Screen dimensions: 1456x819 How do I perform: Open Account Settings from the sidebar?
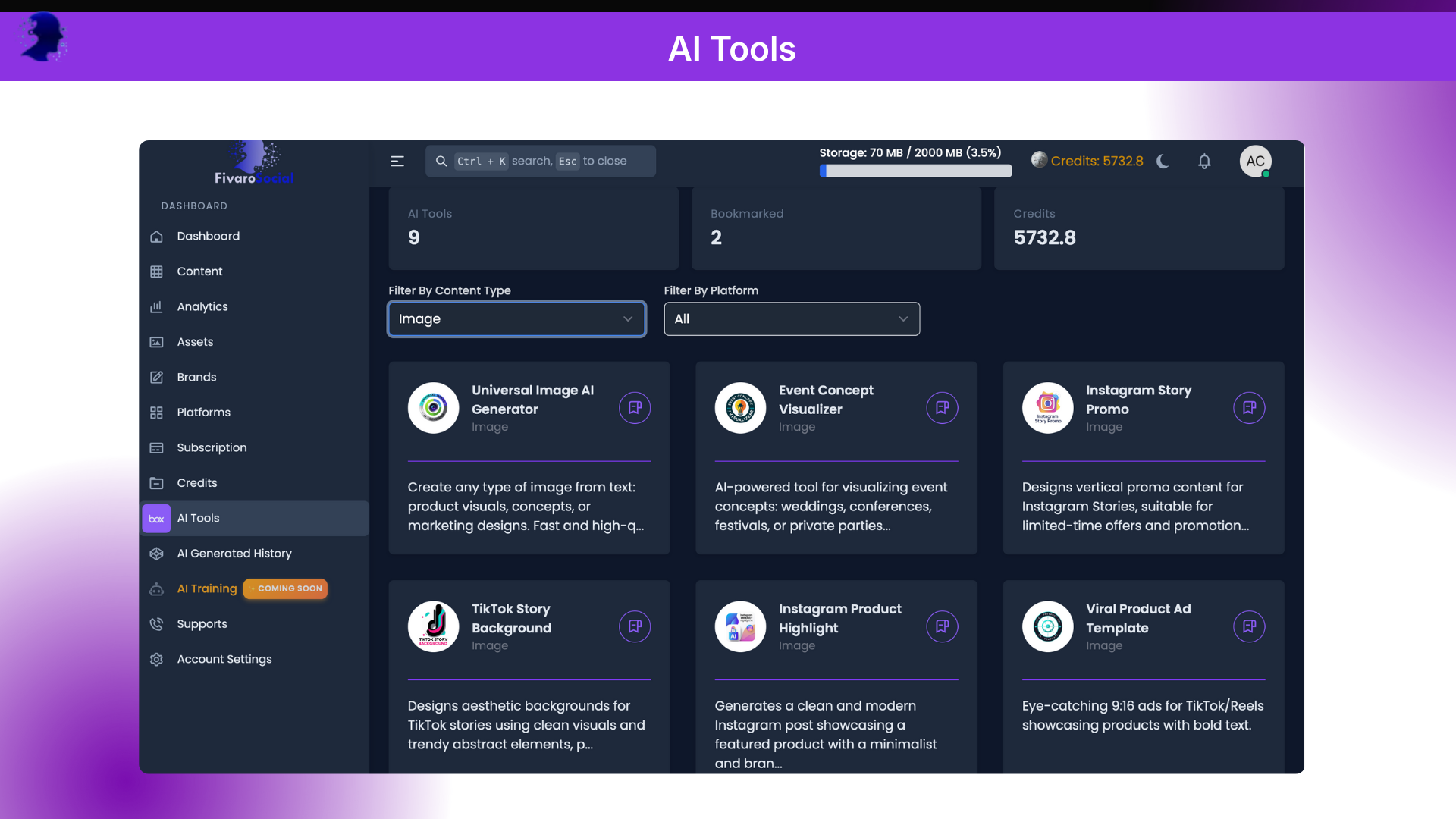pos(224,659)
